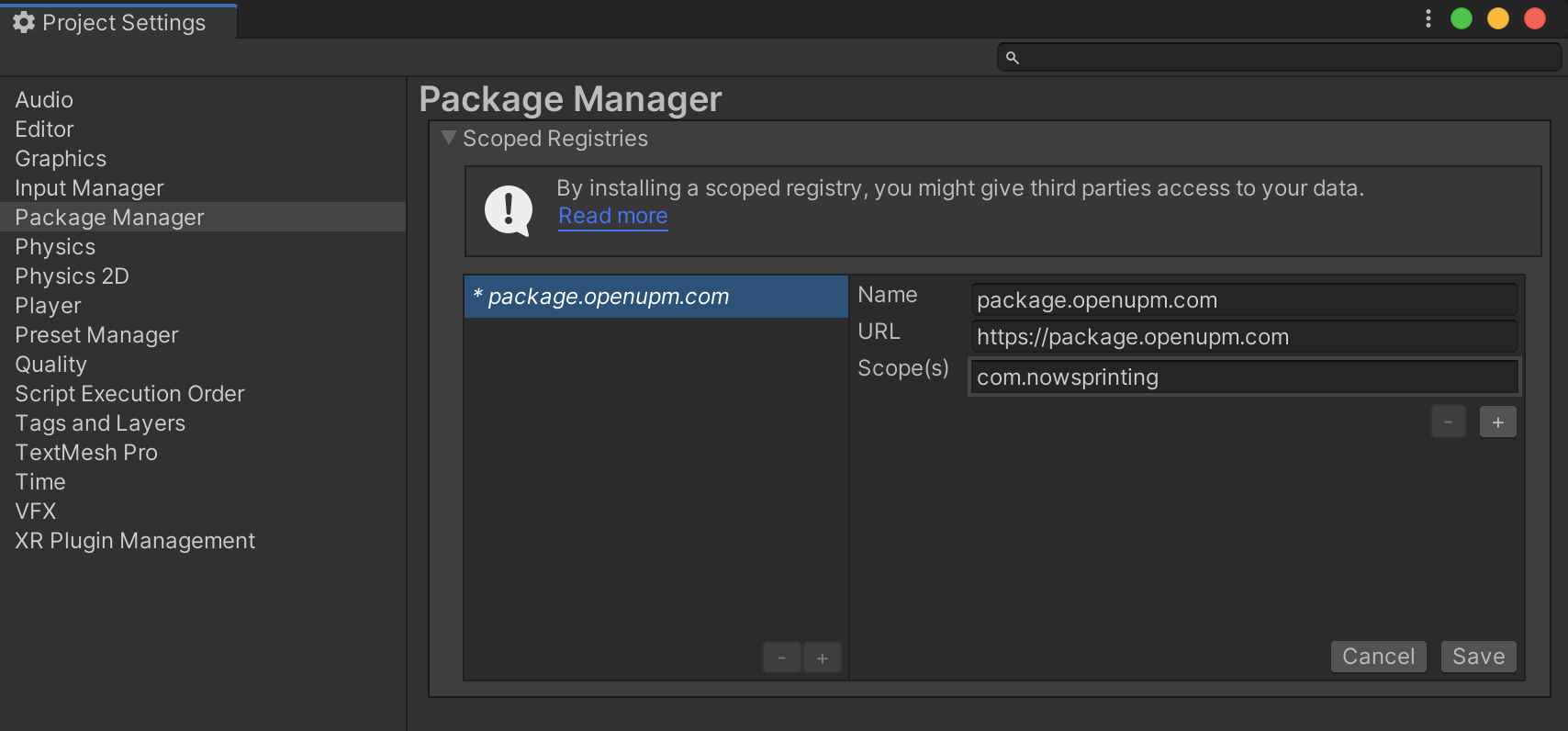Click the Project Settings gear icon
1568x731 pixels.
point(24,22)
